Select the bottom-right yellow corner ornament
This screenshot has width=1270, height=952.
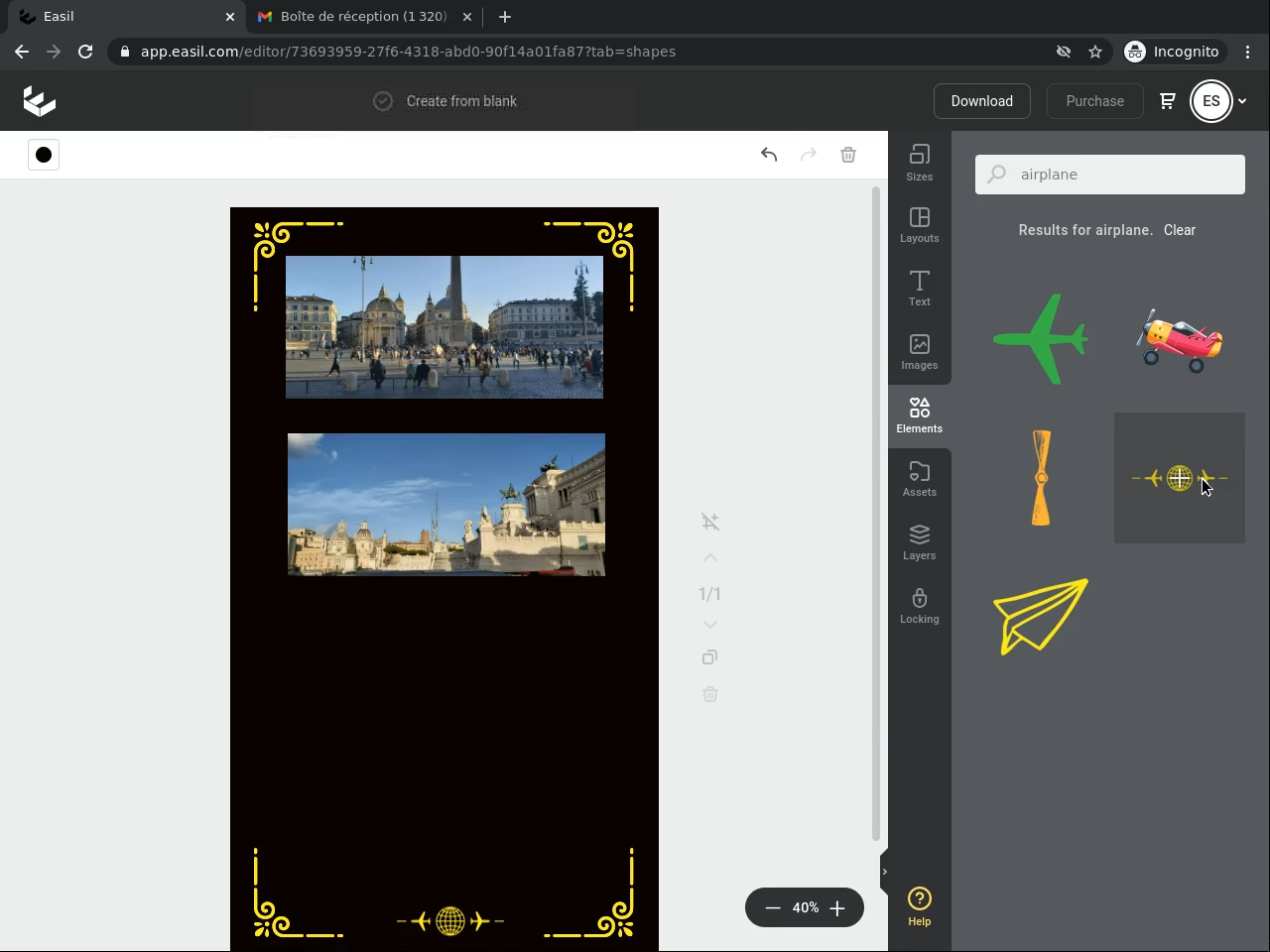click(589, 893)
